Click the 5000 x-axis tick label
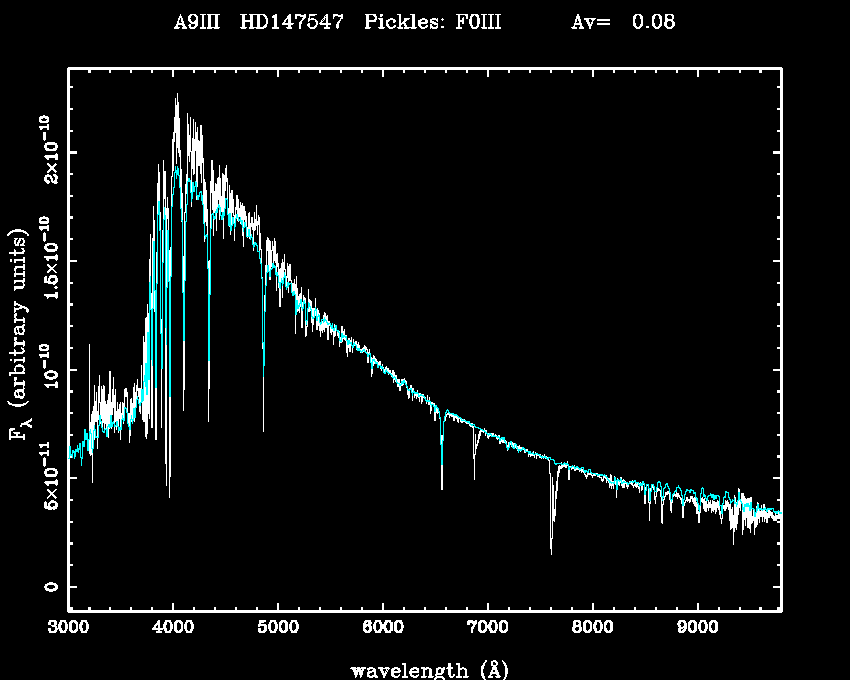Image resolution: width=850 pixels, height=680 pixels. (277, 629)
